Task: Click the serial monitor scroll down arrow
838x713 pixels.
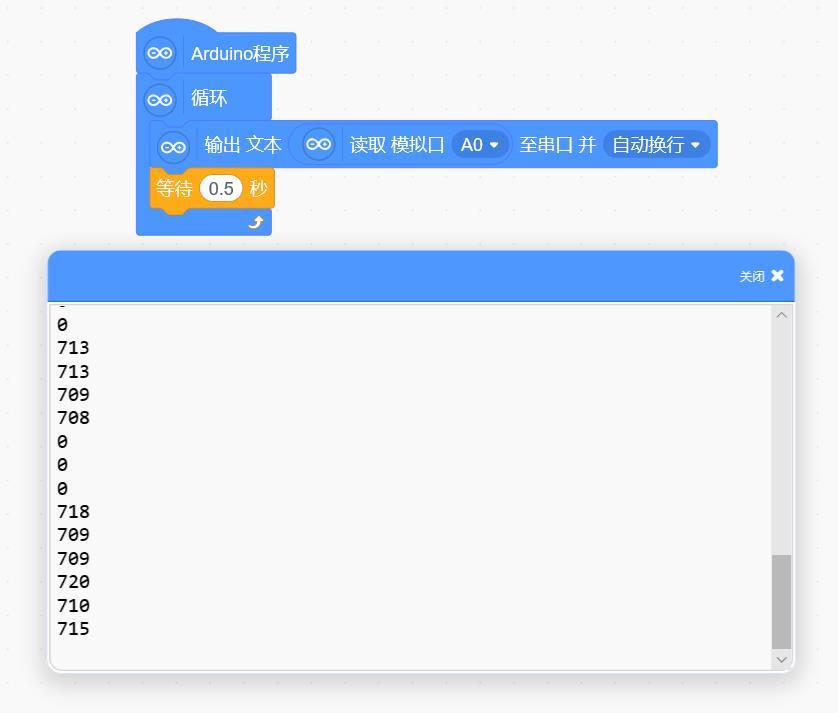Action: 781,660
